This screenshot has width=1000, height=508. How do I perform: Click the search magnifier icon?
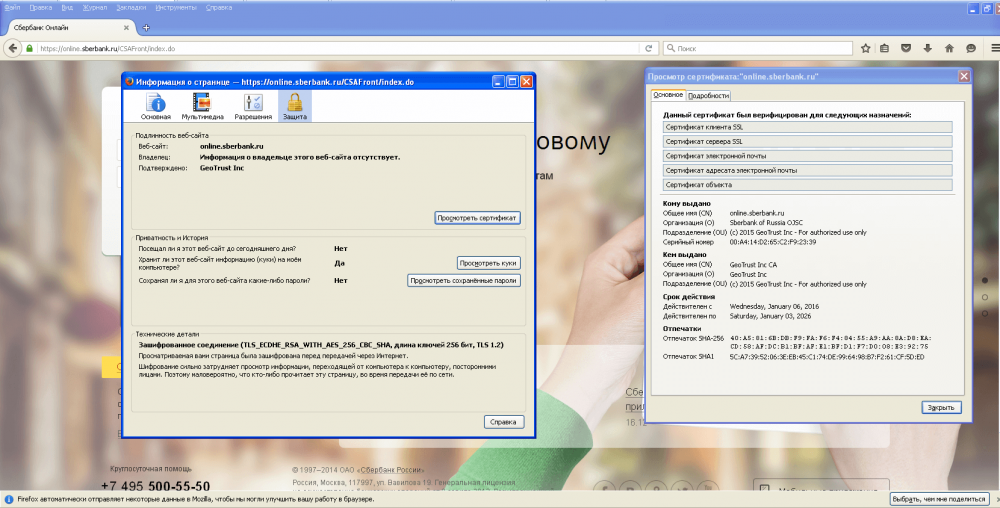[x=670, y=48]
